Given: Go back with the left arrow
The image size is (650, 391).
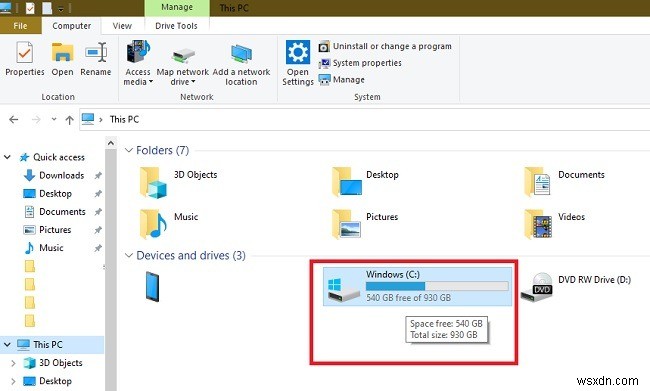Looking at the screenshot, I should tap(14, 120).
